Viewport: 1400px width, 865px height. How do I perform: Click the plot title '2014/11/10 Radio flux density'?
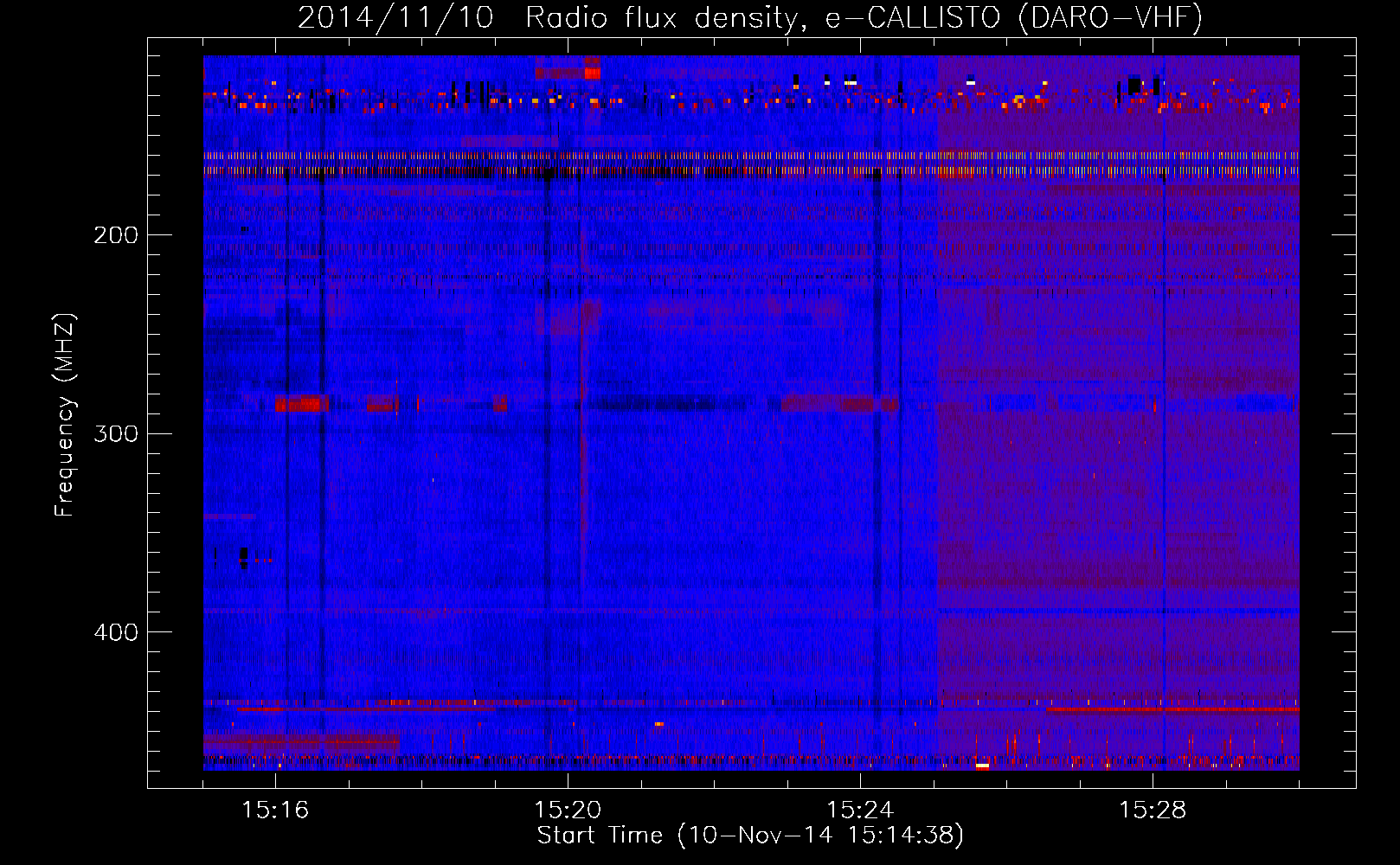[x=750, y=17]
